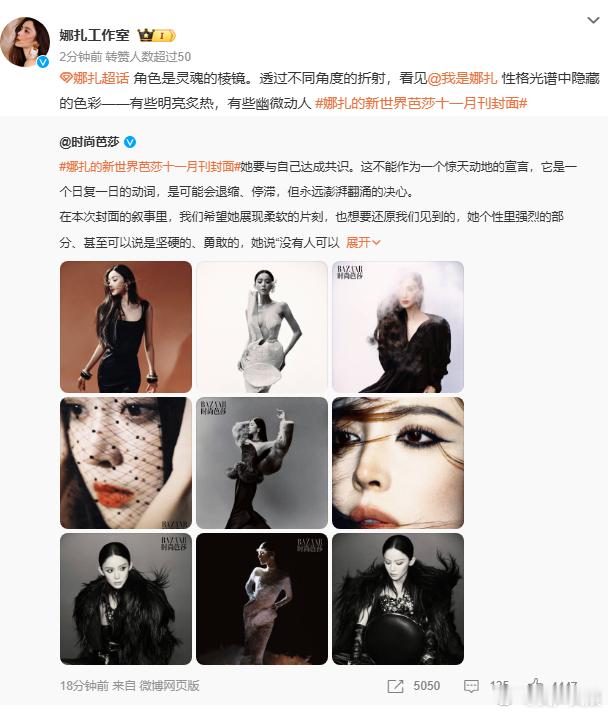Open the winged eyeliner close-up photo

coord(398,463)
